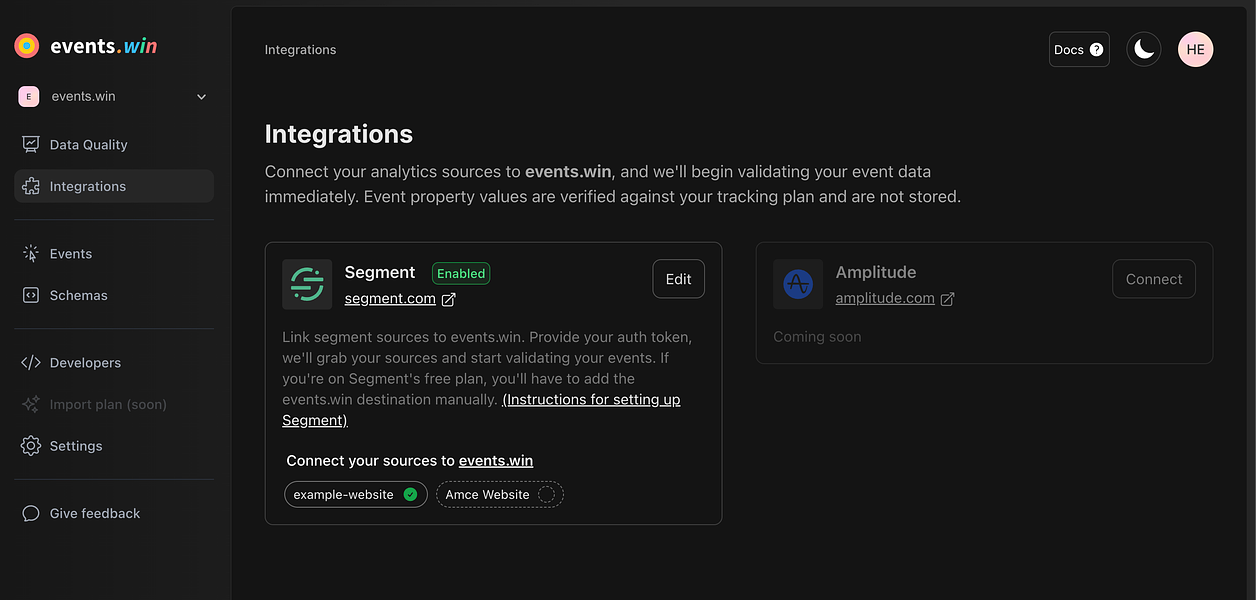Click the Connect button for Amplitude
This screenshot has width=1256, height=600.
click(1154, 280)
